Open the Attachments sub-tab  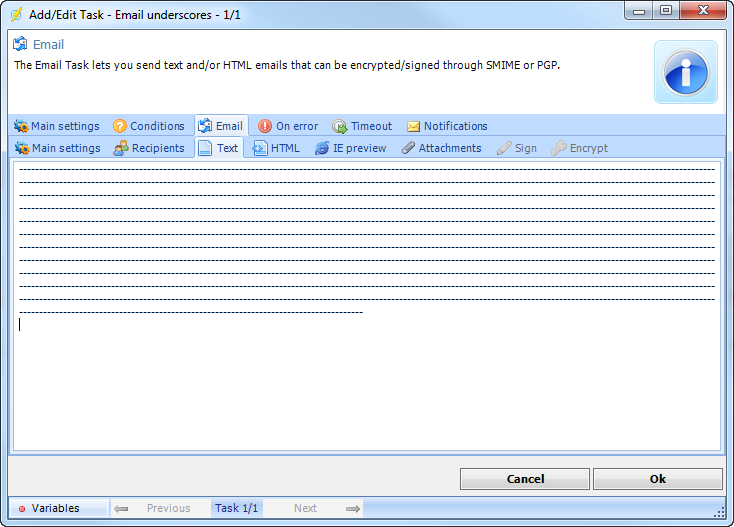[x=441, y=148]
